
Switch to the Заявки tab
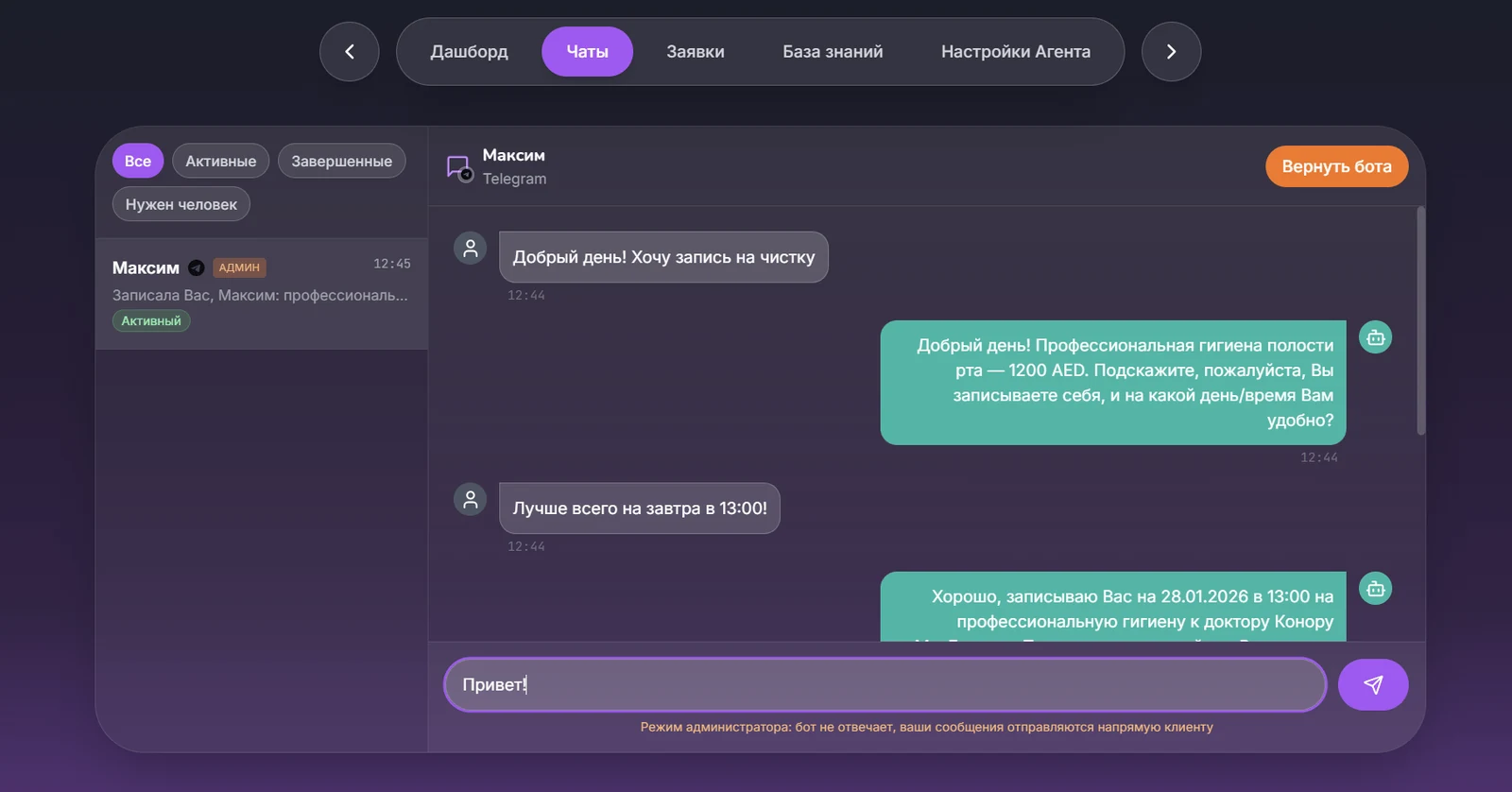[696, 52]
